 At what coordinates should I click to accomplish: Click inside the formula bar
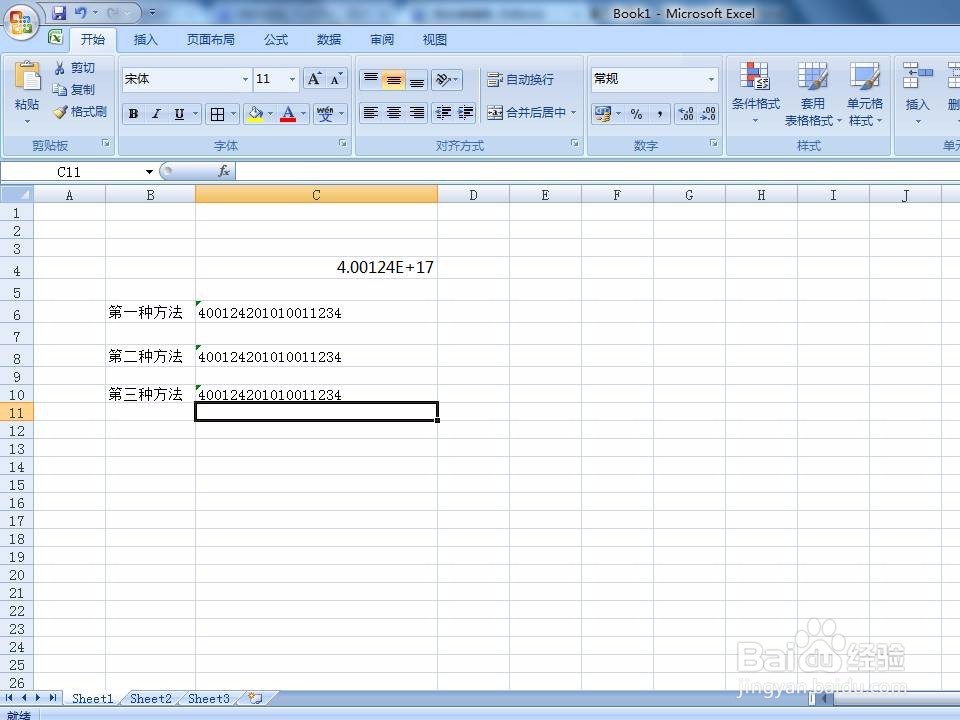click(597, 171)
